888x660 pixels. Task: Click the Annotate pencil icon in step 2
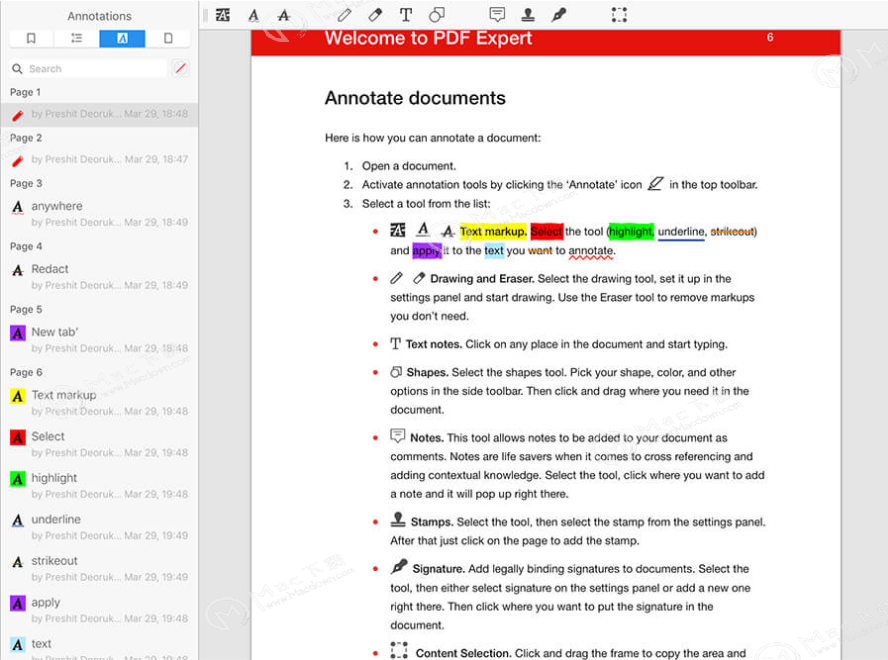(x=655, y=184)
